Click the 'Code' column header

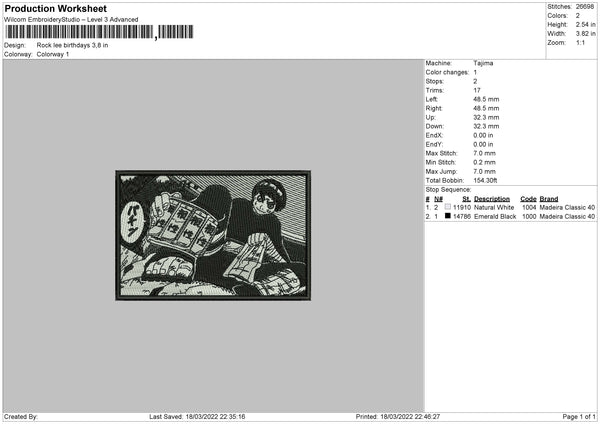[x=528, y=199]
